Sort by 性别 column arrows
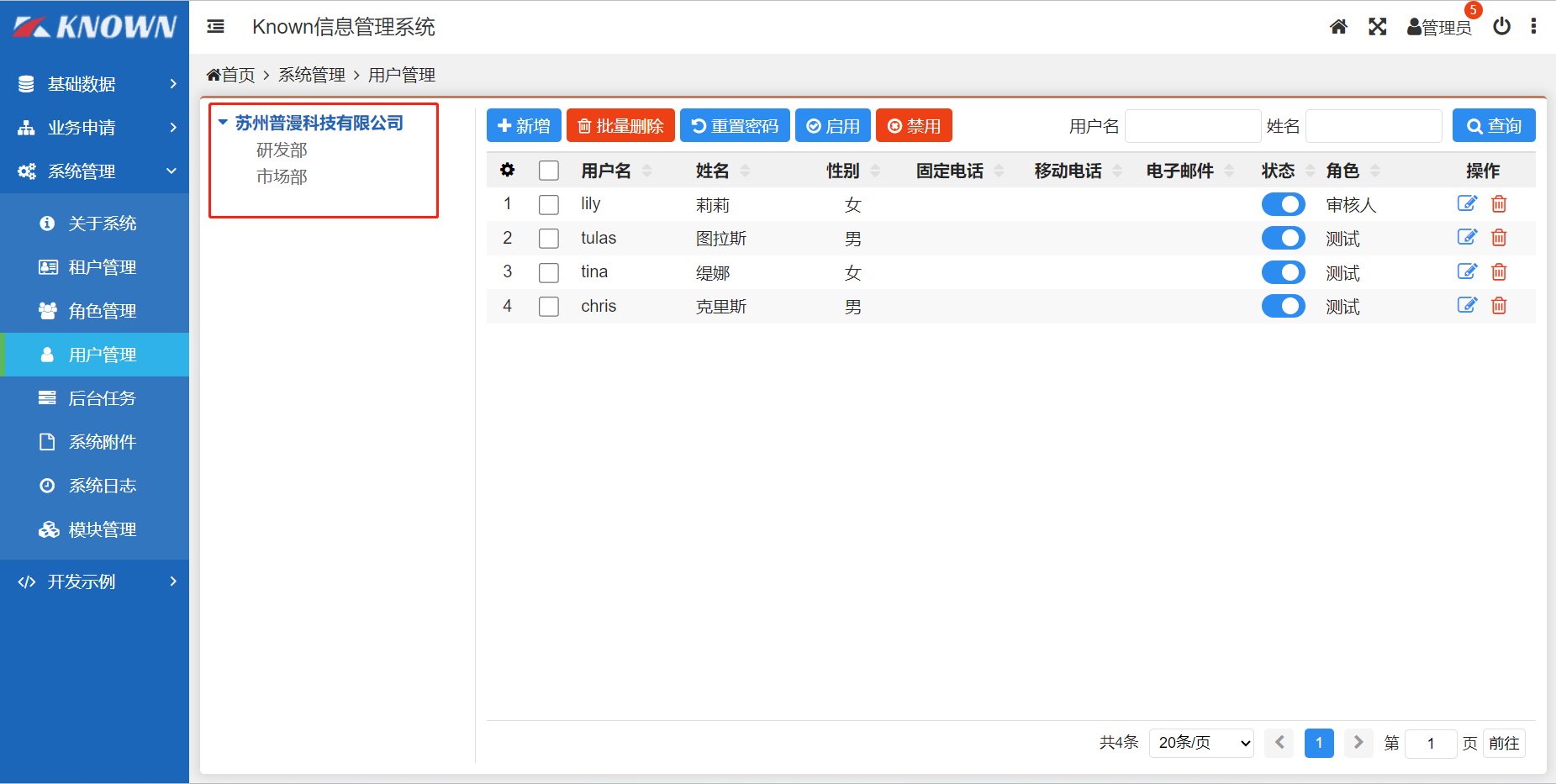 coord(875,171)
